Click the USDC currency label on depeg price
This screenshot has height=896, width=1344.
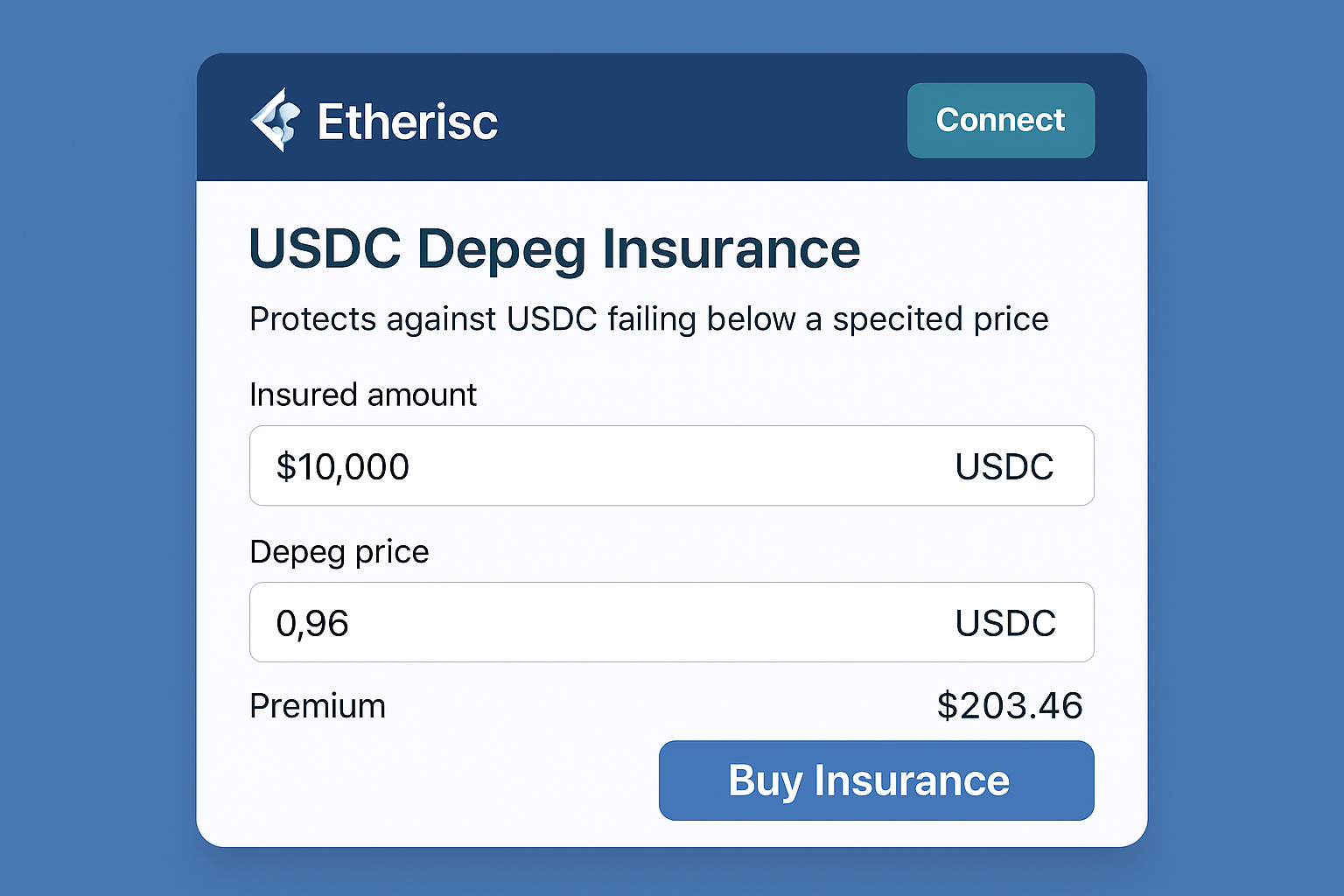click(1004, 622)
